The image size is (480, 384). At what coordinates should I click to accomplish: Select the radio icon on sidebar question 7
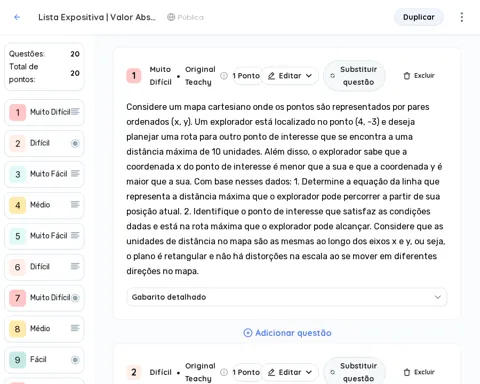(x=76, y=298)
